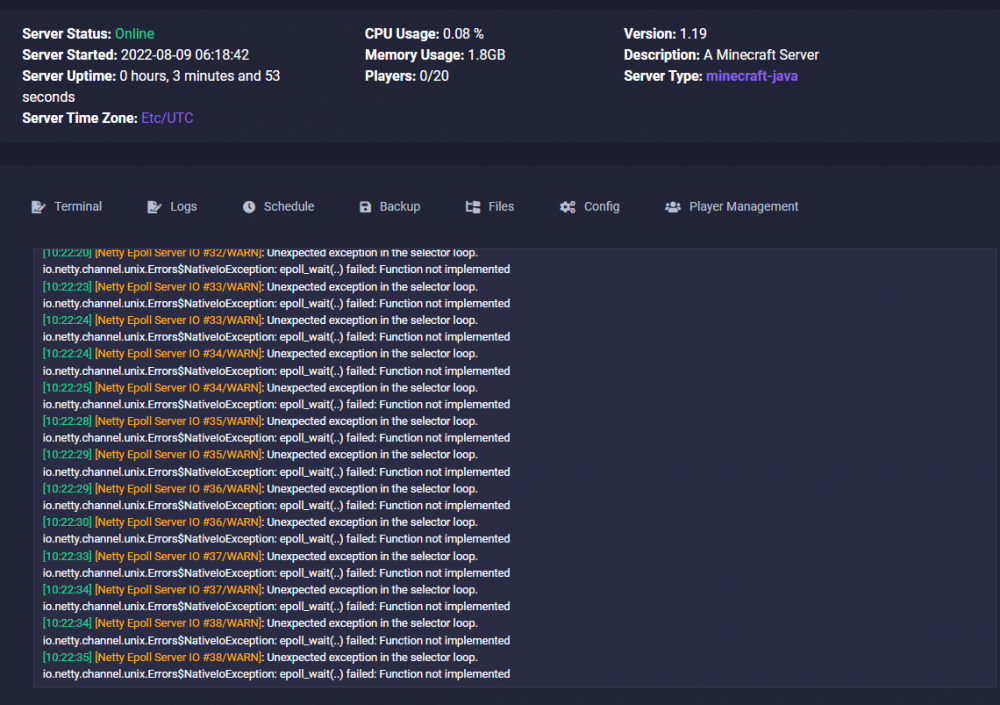
Task: Go to the Backup tab
Action: pyautogui.click(x=390, y=207)
